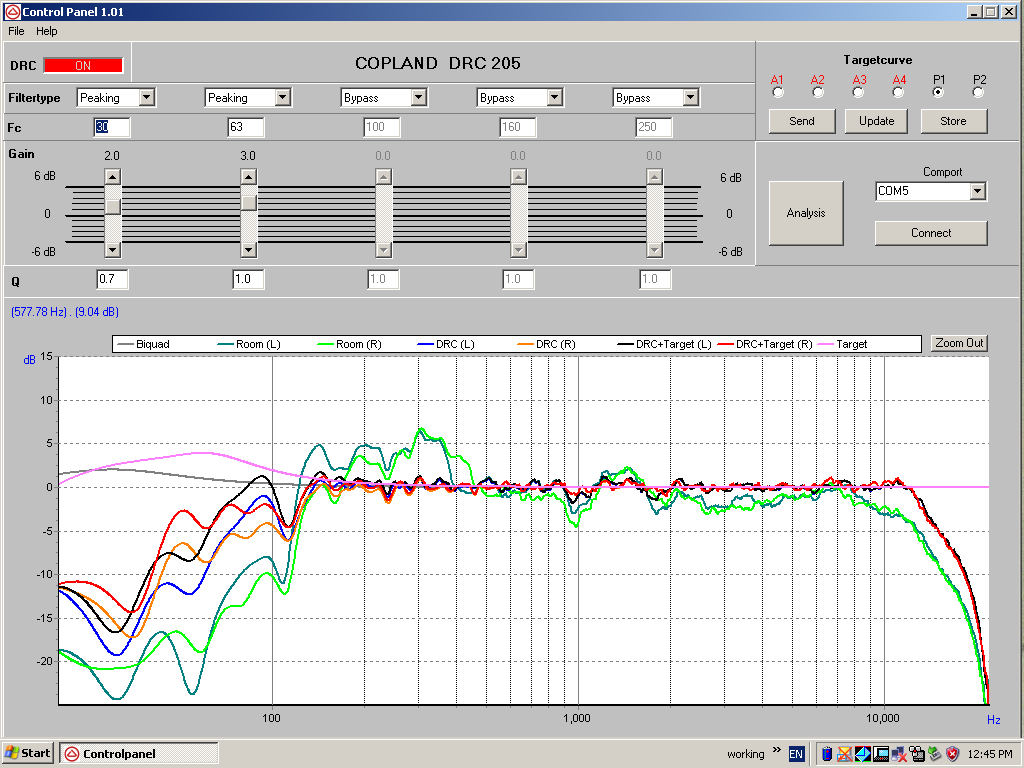Screen dimensions: 1024x768
Task: Click the DRC+Target (R) legend entry
Action: pos(765,344)
